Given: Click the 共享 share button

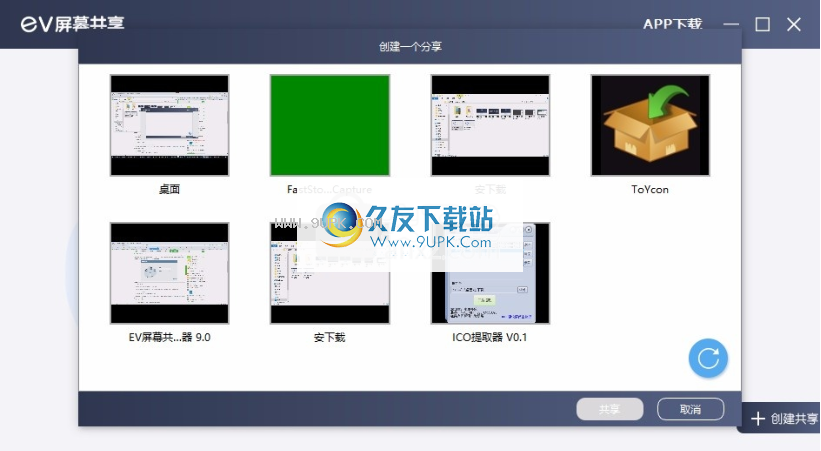Looking at the screenshot, I should pyautogui.click(x=609, y=409).
